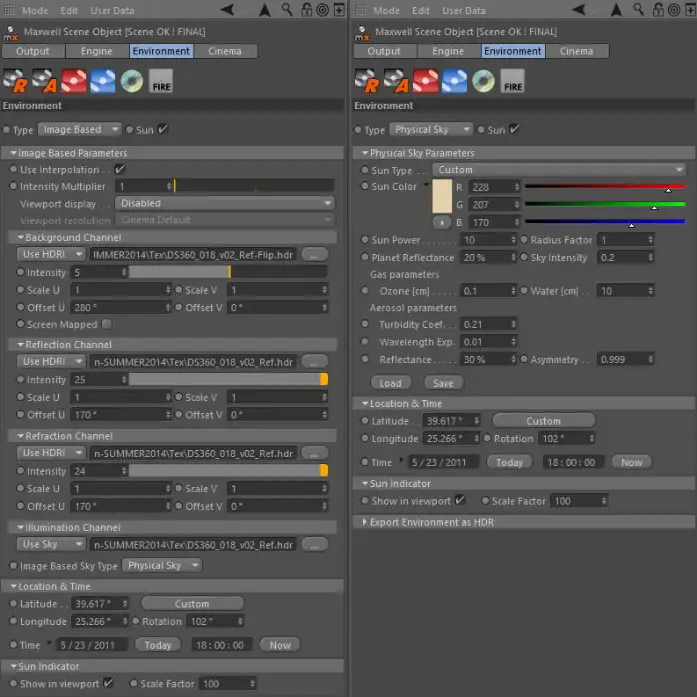
Task: Toggle Show in viewport in right panel
Action: click(460, 501)
